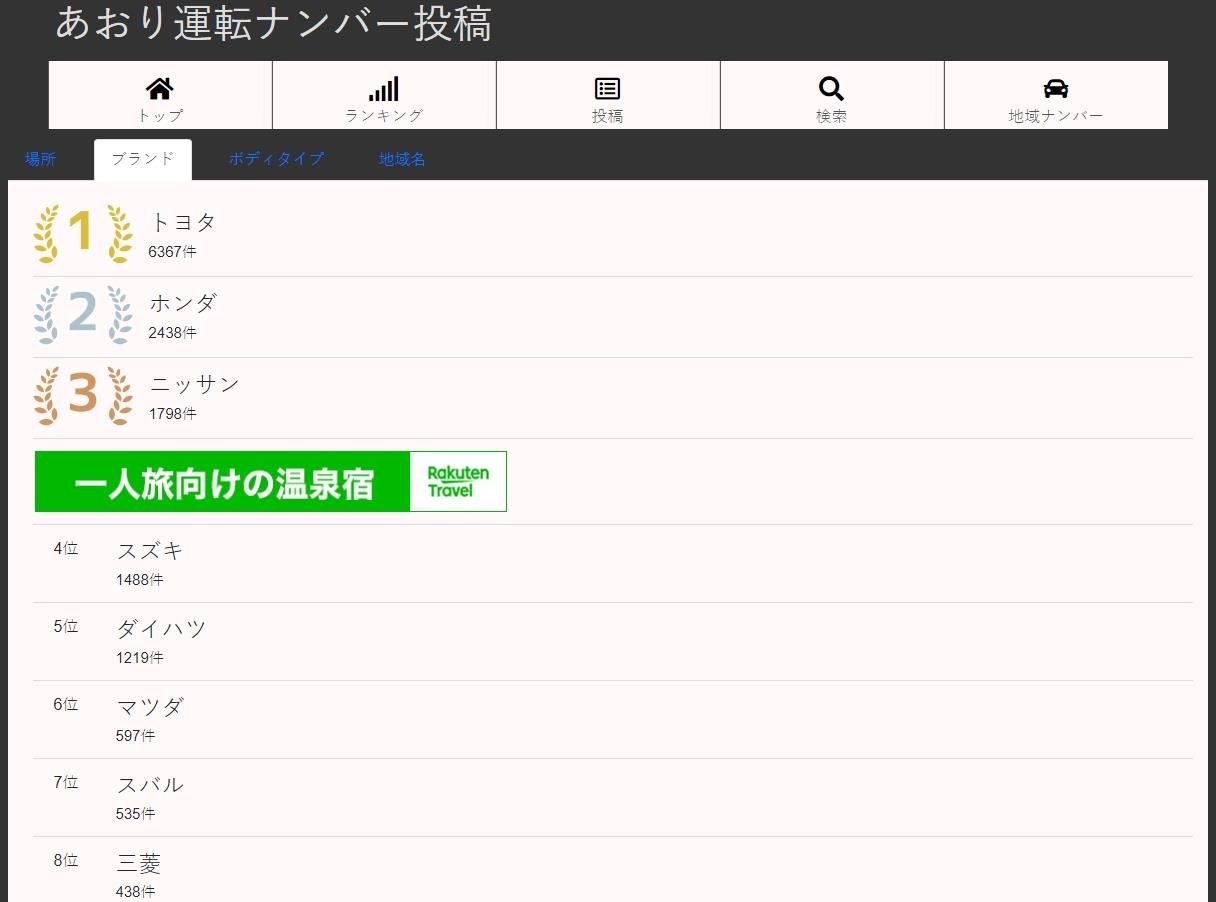Open the ホンダ brand entry
This screenshot has height=902, width=1216.
coord(183,303)
